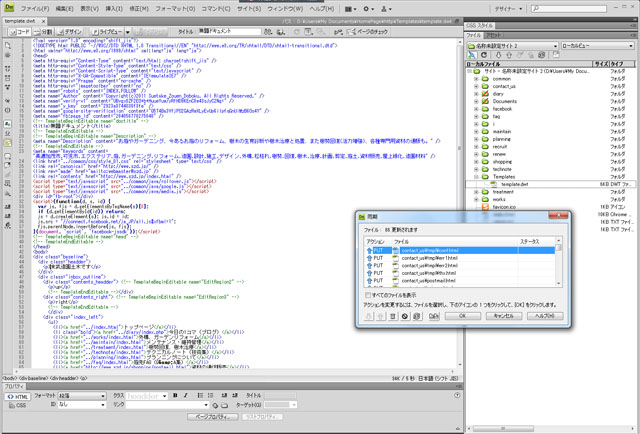Viewport: 640px width, 434px height.
Task: Open the local view dropdown in Files panel
Action: pos(598,45)
